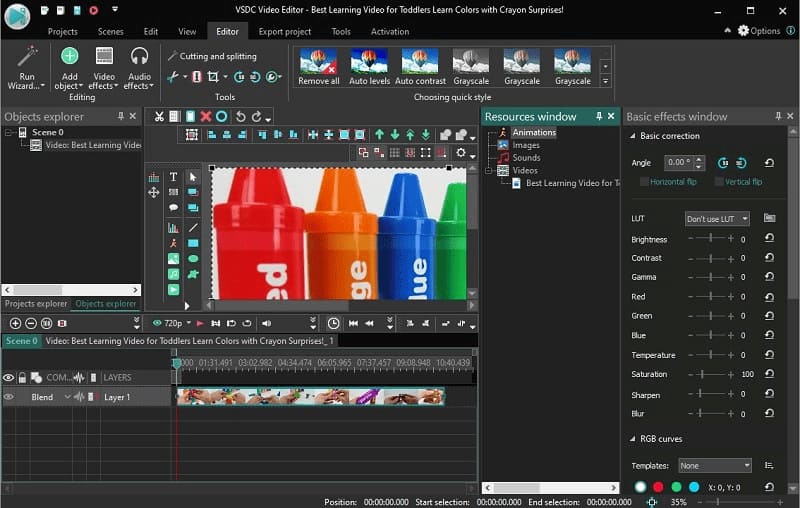
Task: Enable the Vertical flip checkbox
Action: point(718,182)
